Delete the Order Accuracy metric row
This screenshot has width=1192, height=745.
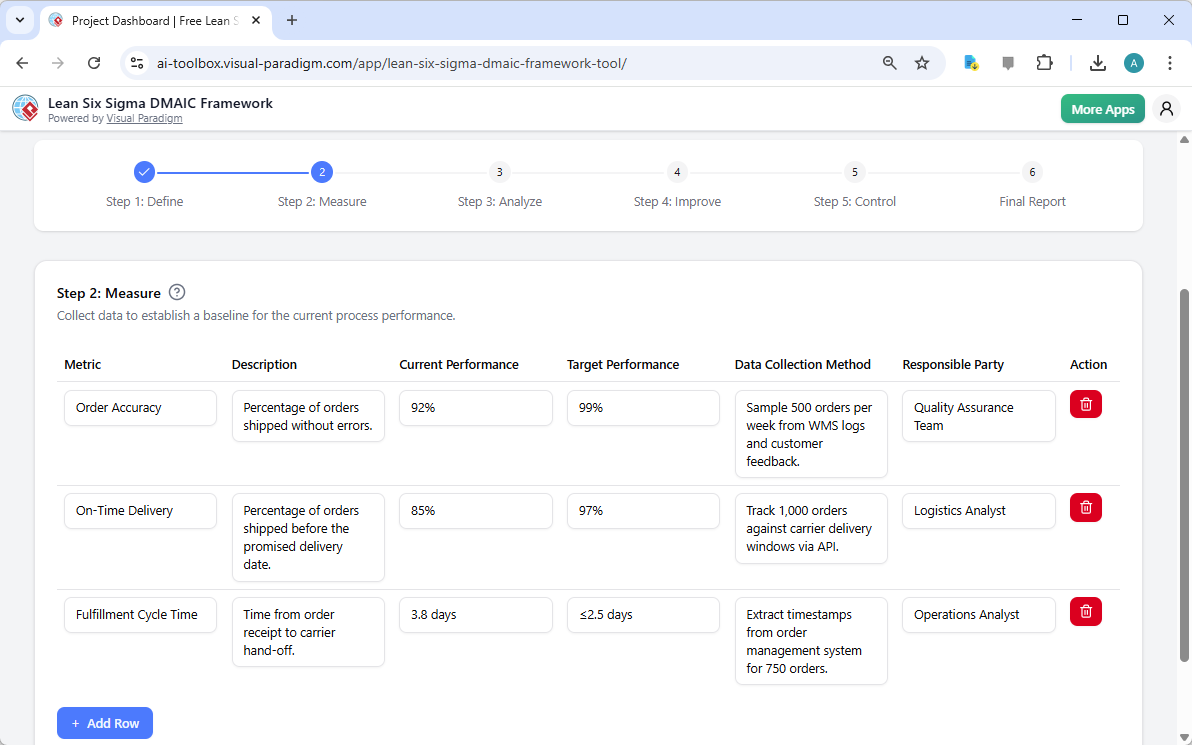pos(1085,404)
